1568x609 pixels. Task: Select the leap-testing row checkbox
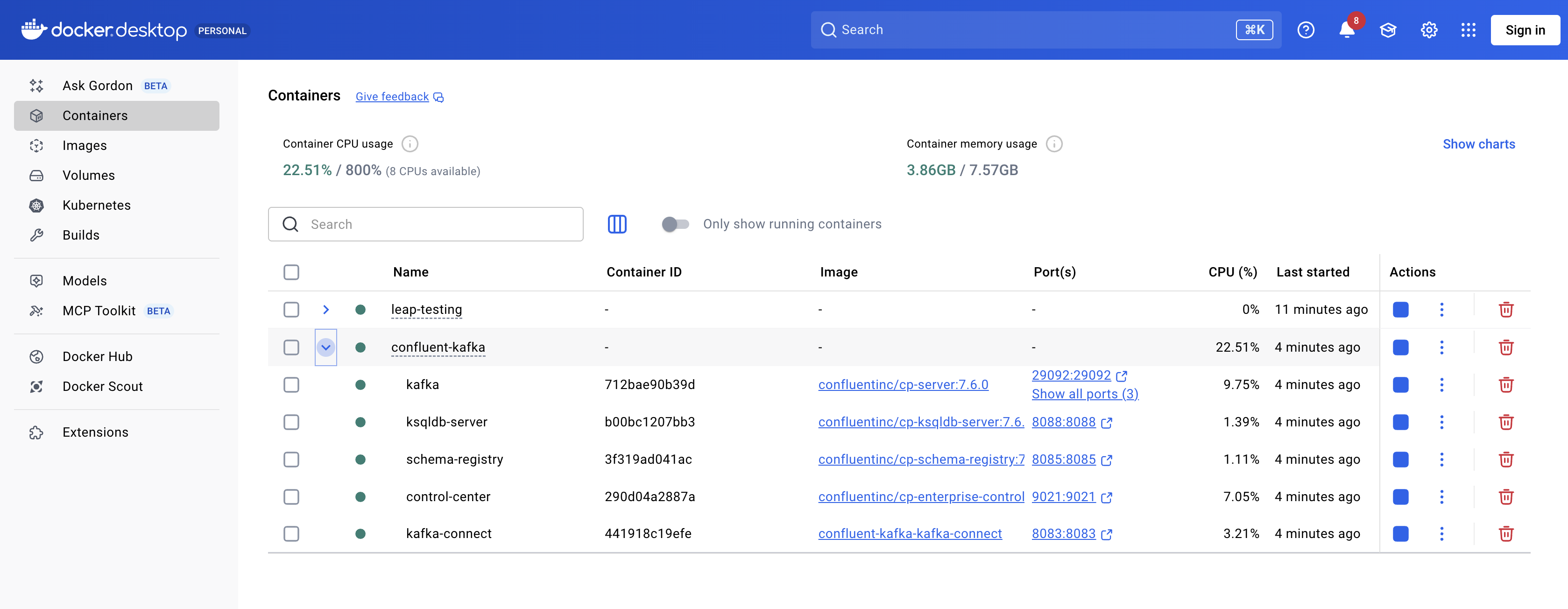tap(291, 309)
